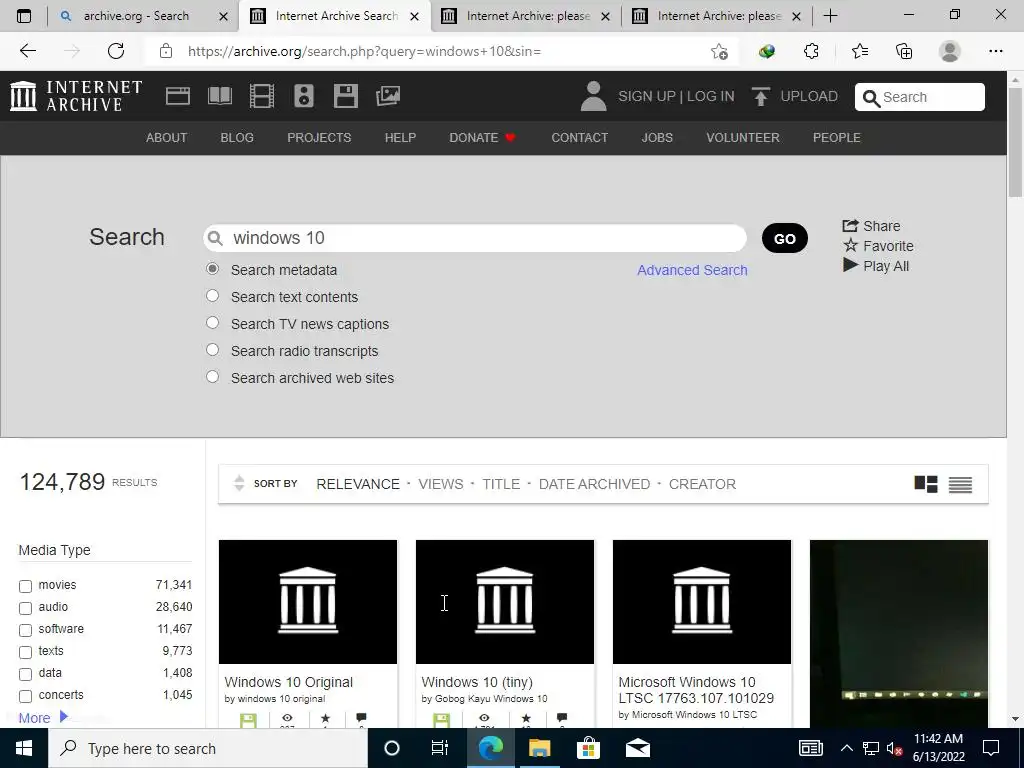Check the texts media type filter
The width and height of the screenshot is (1024, 768).
pos(25,652)
